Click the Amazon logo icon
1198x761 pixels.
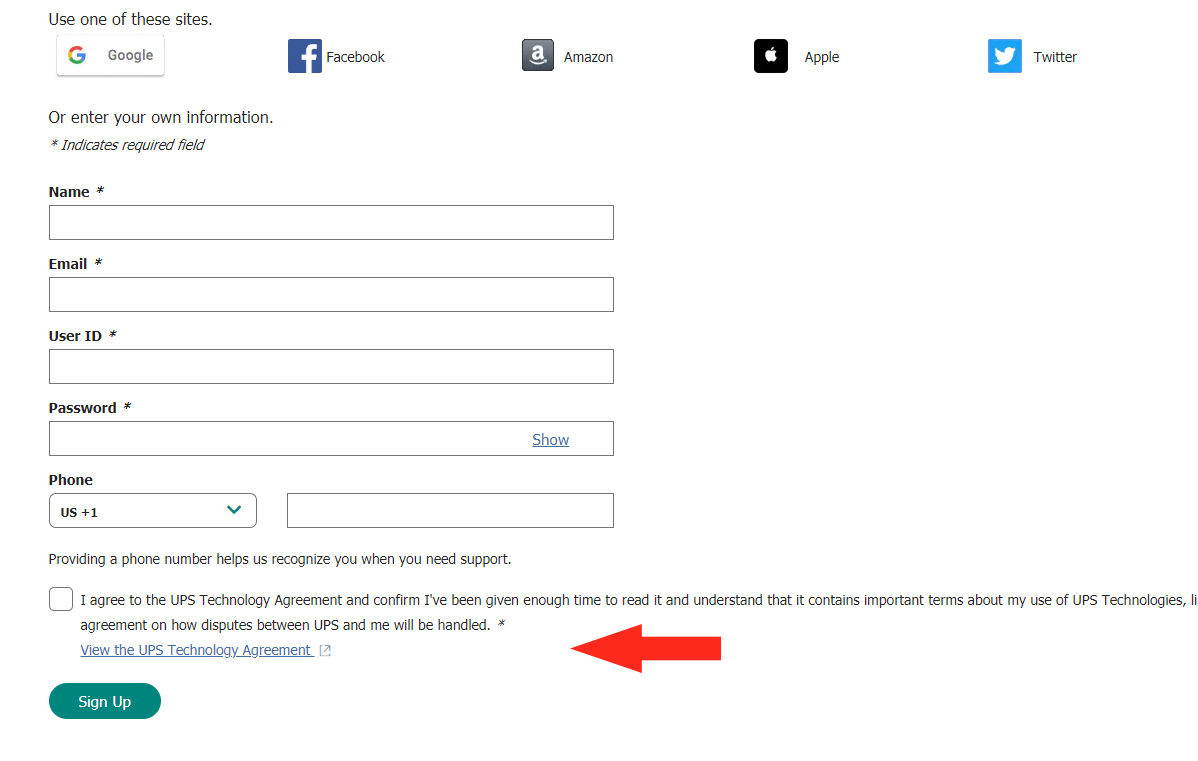[x=537, y=55]
